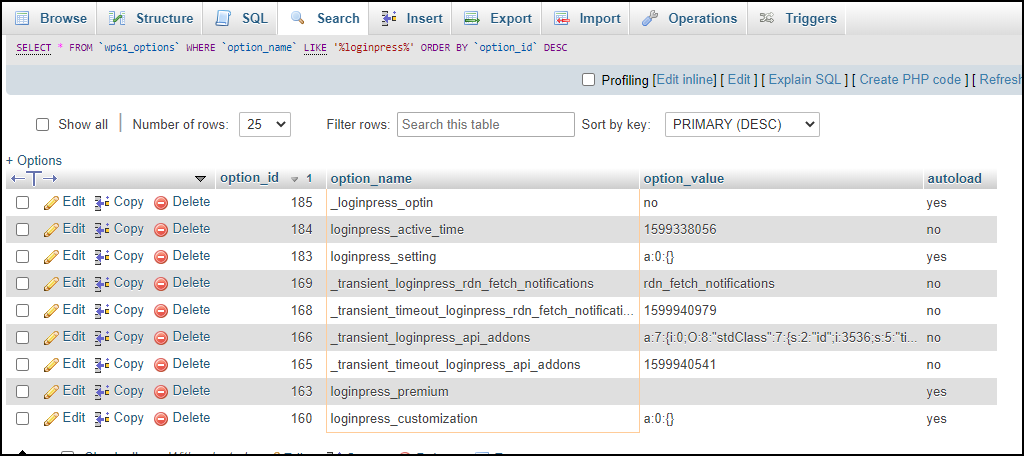Click the Delete icon for option_id 168
Screen dimensions: 1024x456
coord(161,310)
